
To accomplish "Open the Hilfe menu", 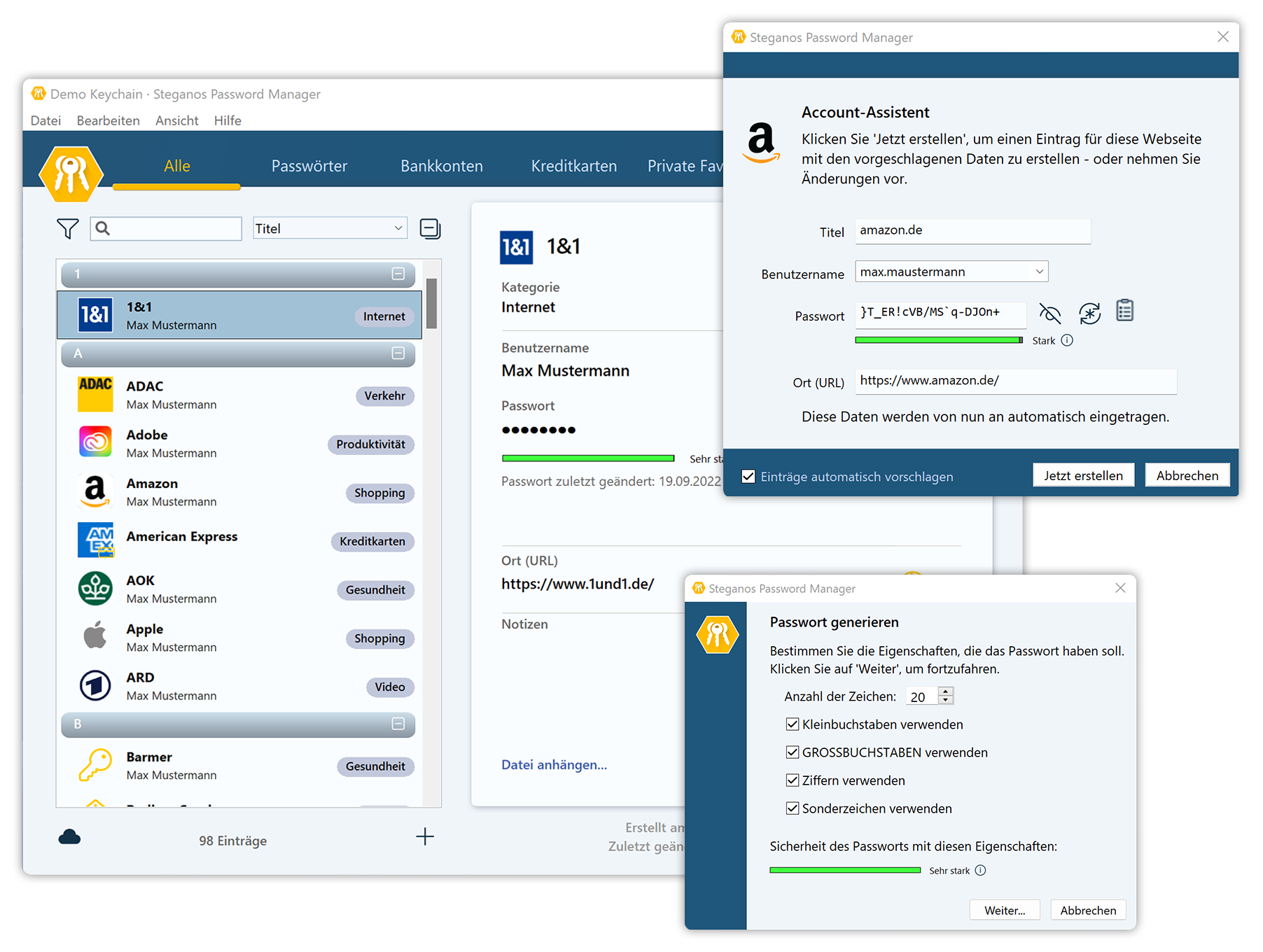I will (228, 120).
